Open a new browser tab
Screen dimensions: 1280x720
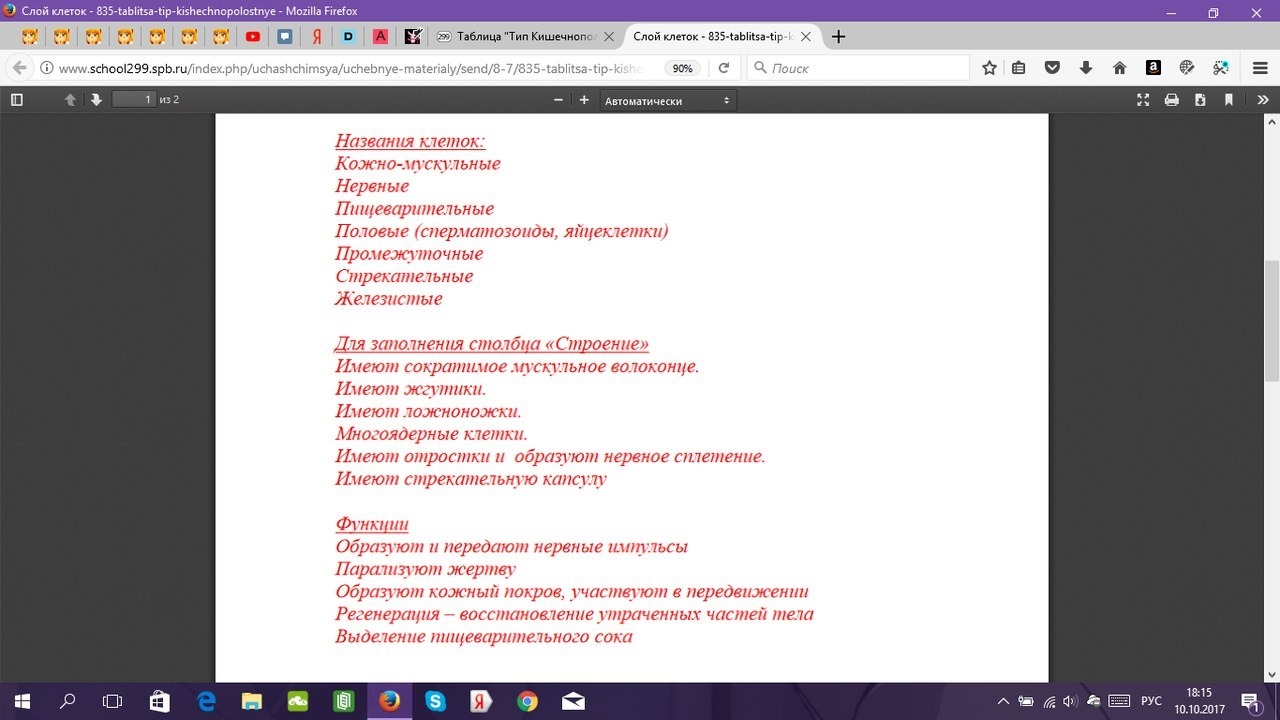pyautogui.click(x=838, y=37)
